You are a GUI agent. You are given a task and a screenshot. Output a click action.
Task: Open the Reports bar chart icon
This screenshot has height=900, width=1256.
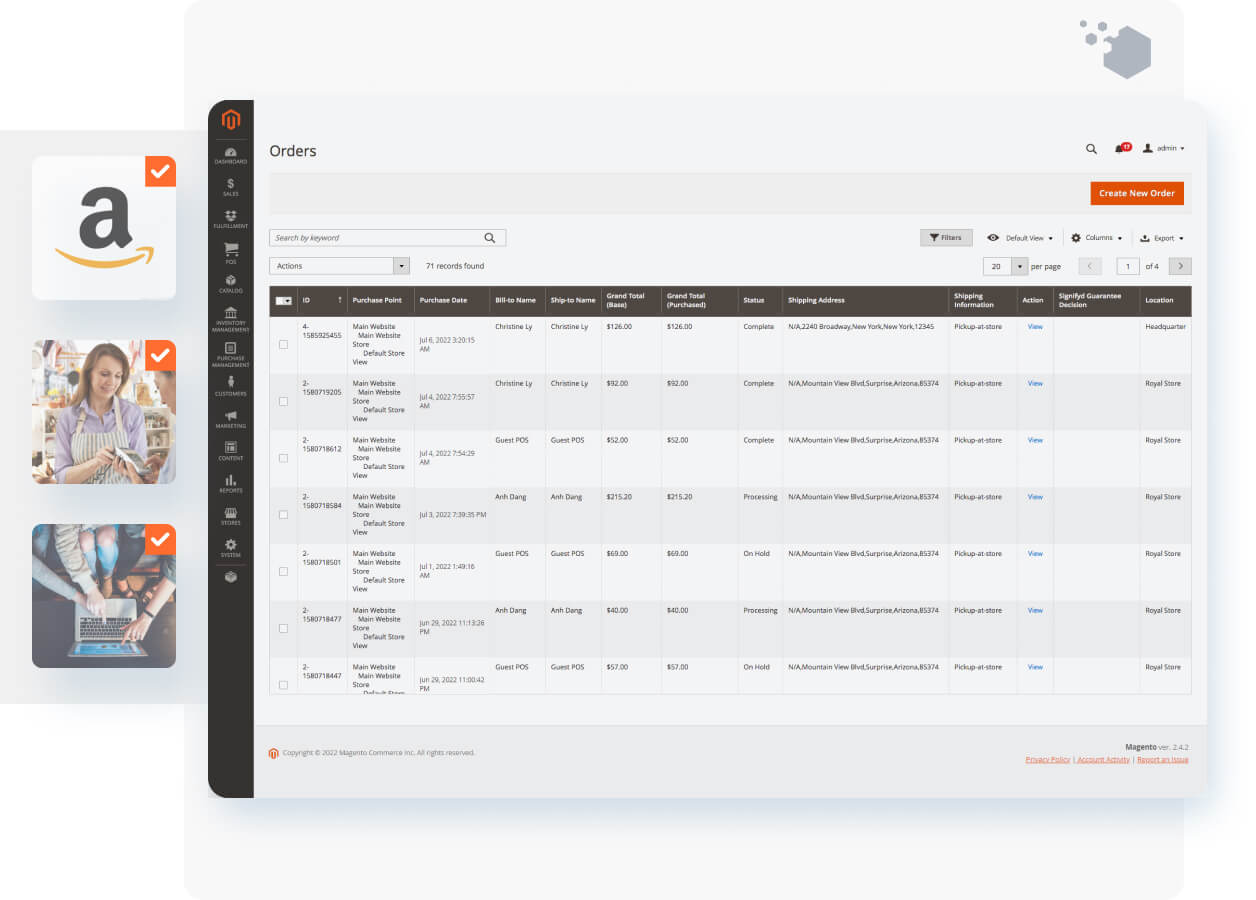[x=230, y=482]
